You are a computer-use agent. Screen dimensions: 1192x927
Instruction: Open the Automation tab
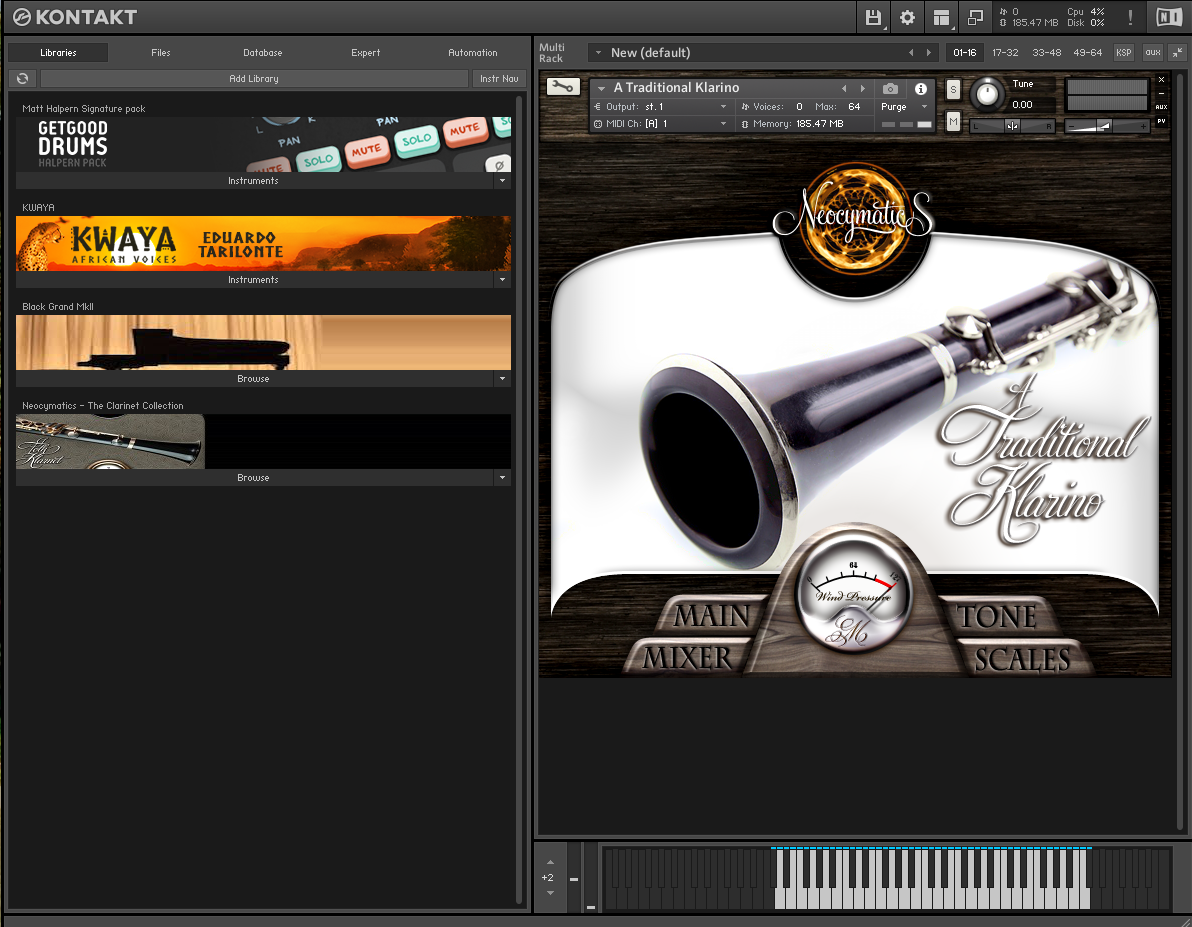473,52
